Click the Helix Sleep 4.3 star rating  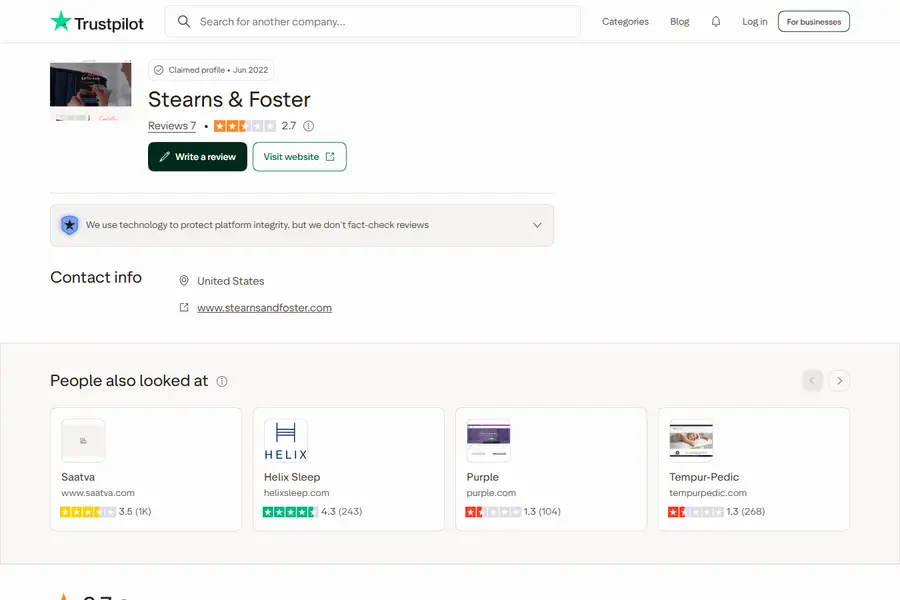point(290,512)
